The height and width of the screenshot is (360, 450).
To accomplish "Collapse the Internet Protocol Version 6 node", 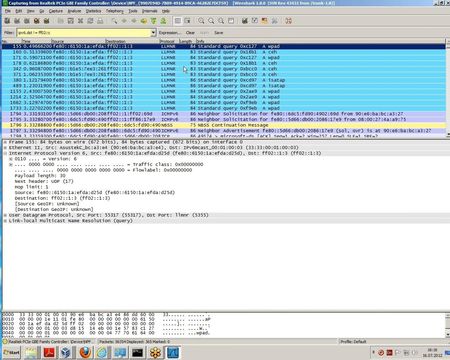I will pos(5,153).
